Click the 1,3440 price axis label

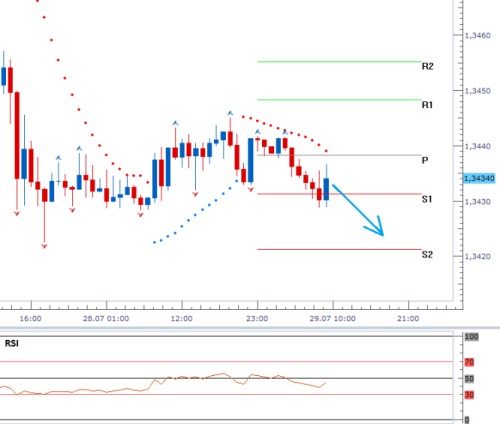(478, 146)
